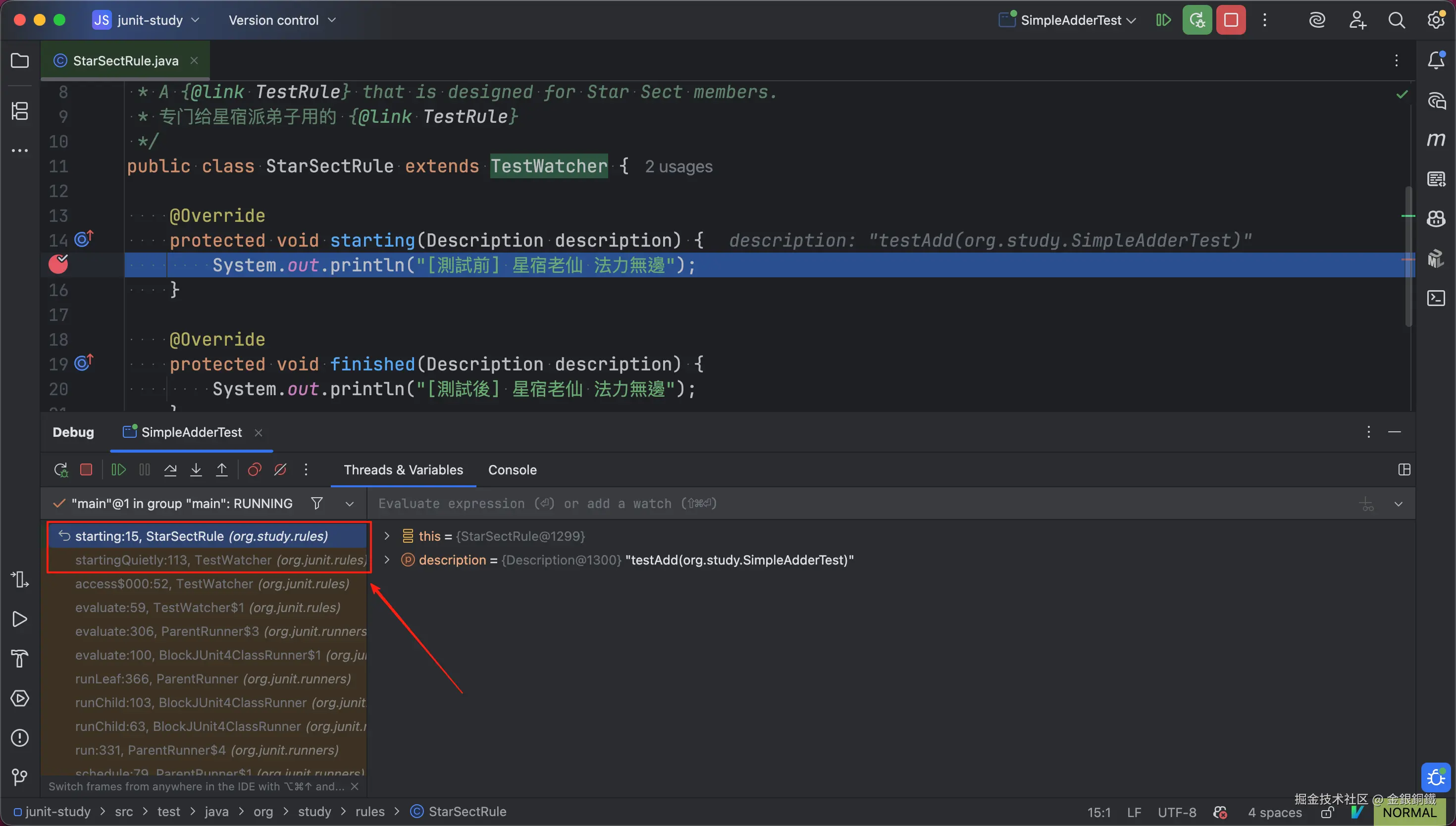Open Maven tool window icon

(x=1436, y=140)
